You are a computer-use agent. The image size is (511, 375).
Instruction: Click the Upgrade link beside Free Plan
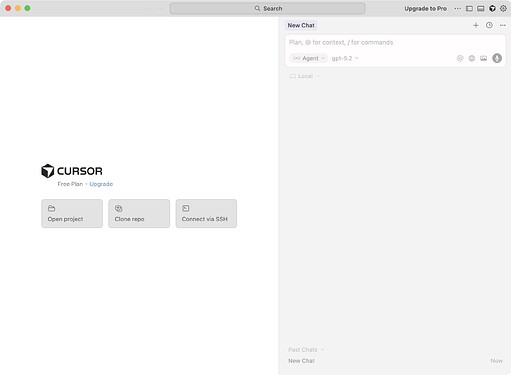101,184
